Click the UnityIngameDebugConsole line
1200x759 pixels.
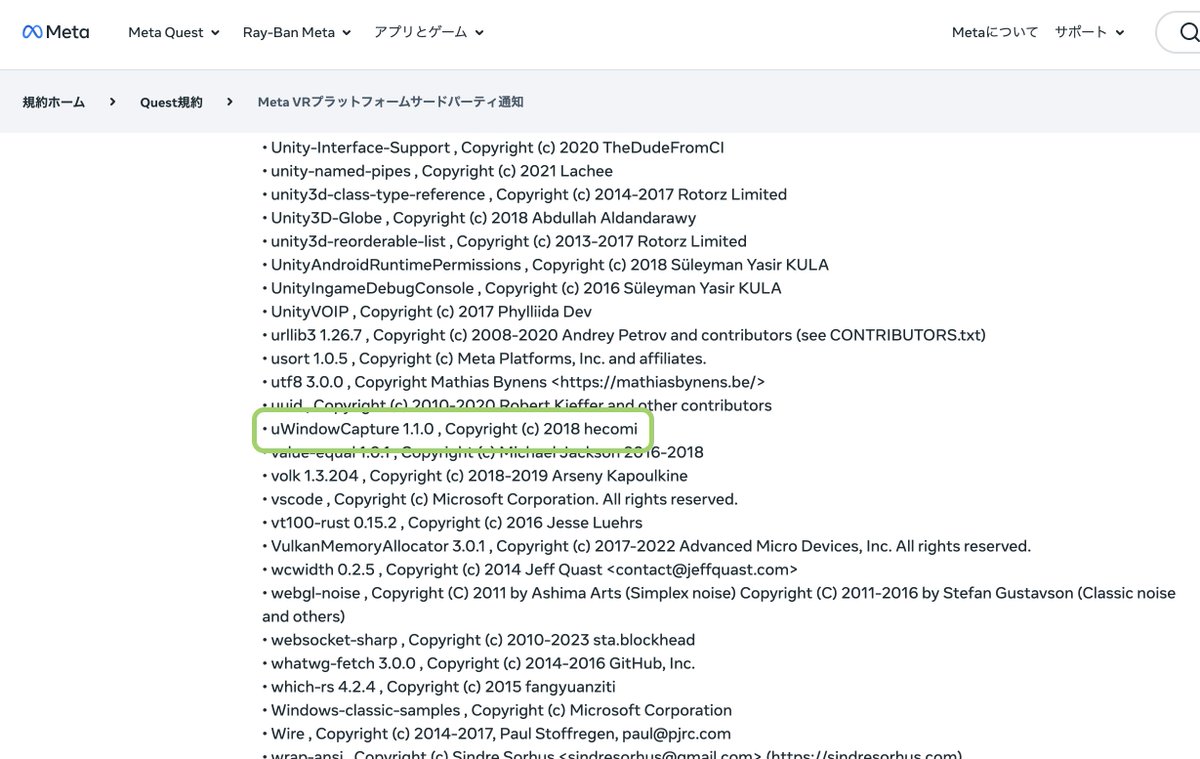coord(522,288)
